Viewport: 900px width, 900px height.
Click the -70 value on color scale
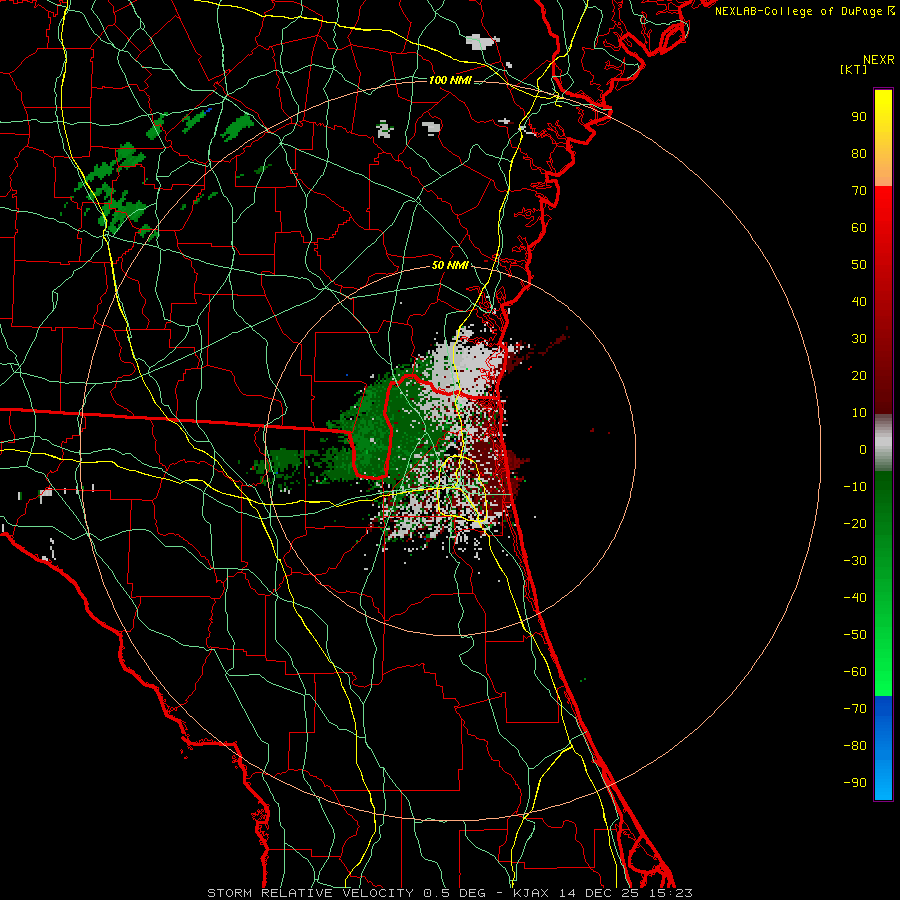(855, 709)
